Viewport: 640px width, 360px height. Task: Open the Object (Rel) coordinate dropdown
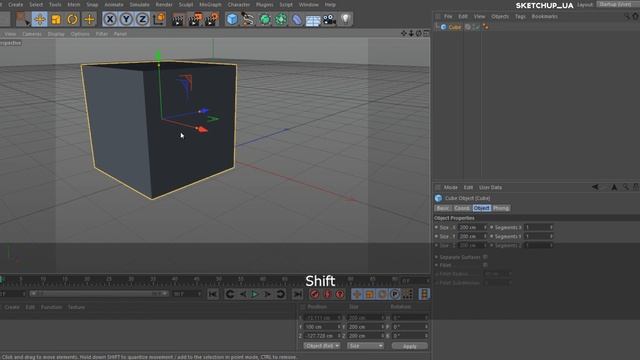tap(322, 346)
